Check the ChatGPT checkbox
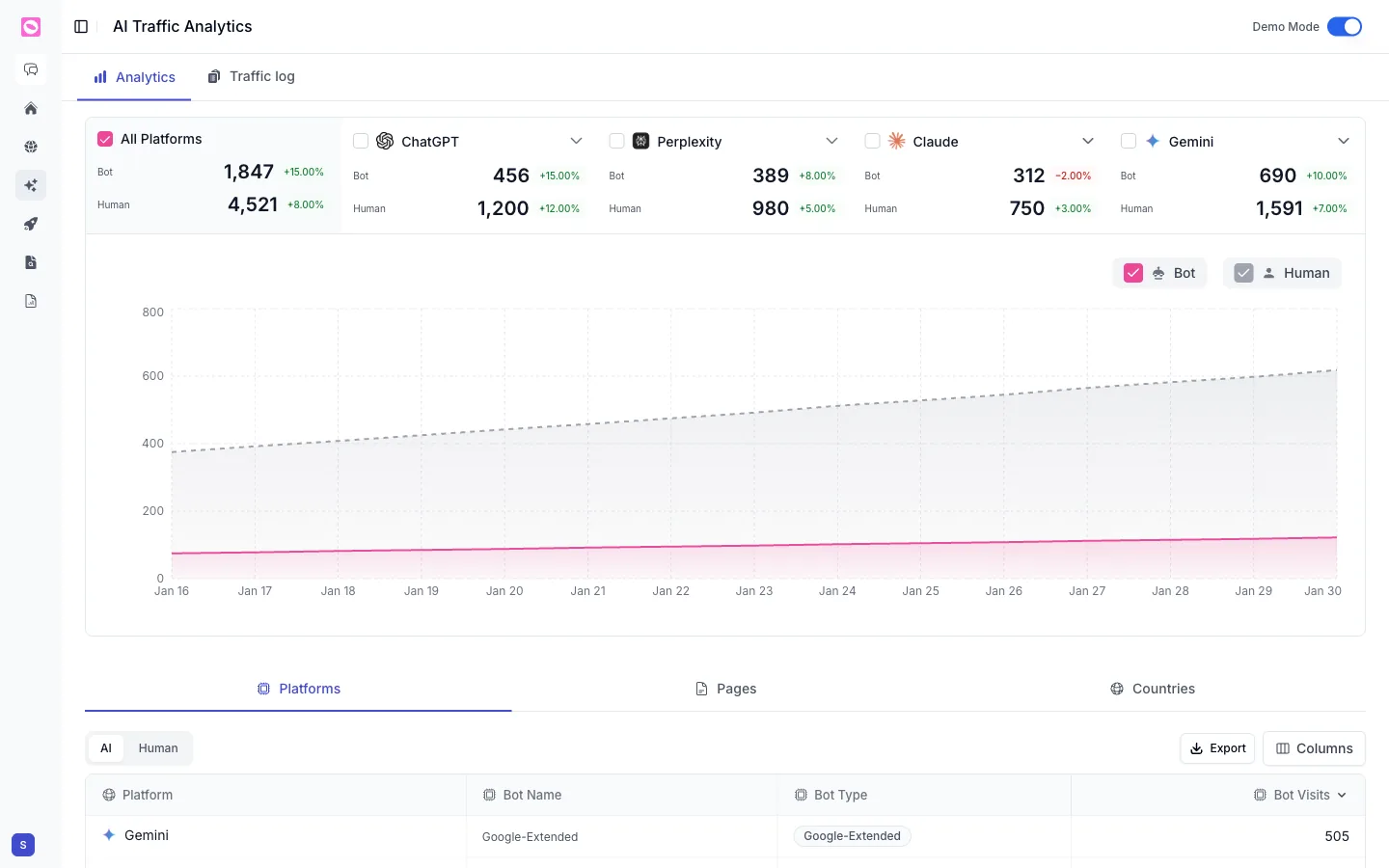 coord(361,141)
